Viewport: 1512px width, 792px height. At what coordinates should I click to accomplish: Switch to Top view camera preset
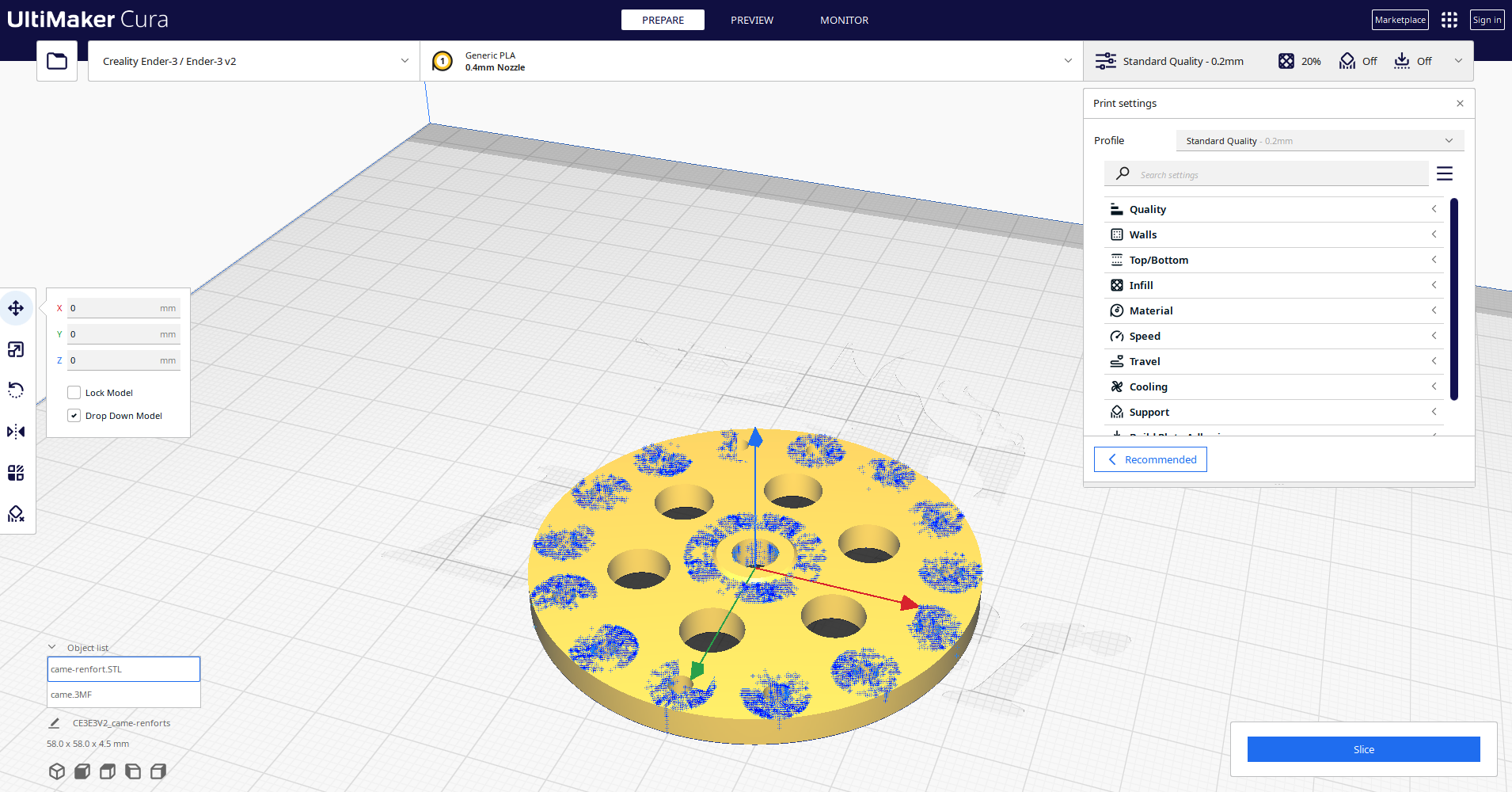point(107,771)
